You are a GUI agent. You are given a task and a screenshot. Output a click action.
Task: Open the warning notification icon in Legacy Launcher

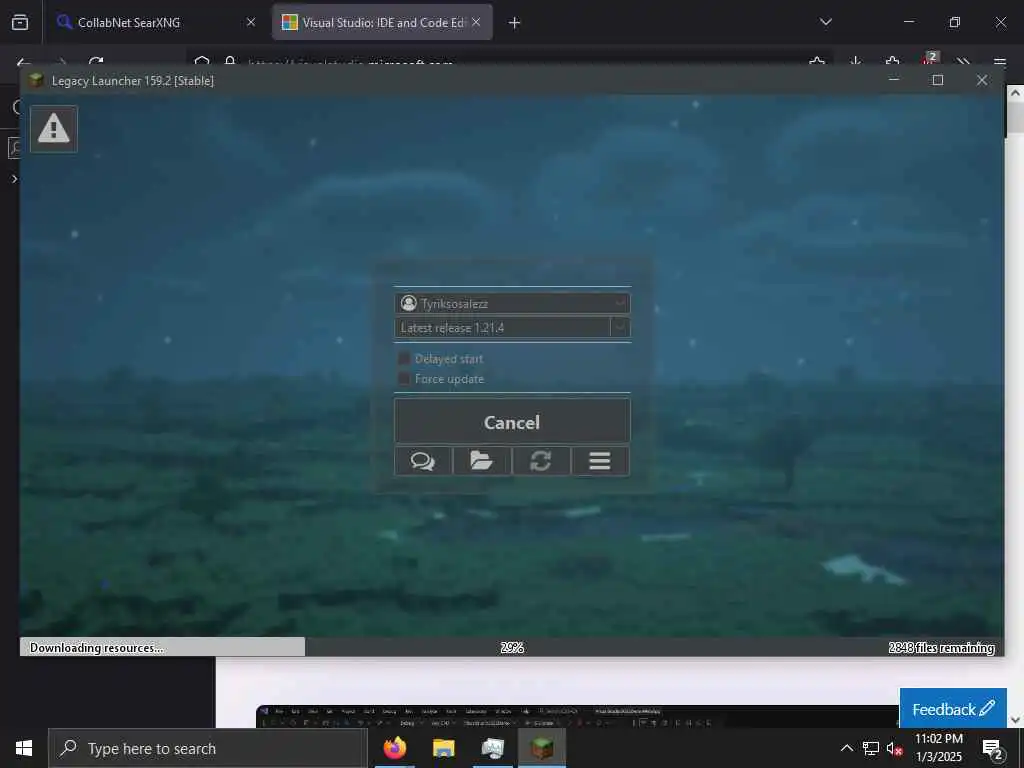(54, 129)
